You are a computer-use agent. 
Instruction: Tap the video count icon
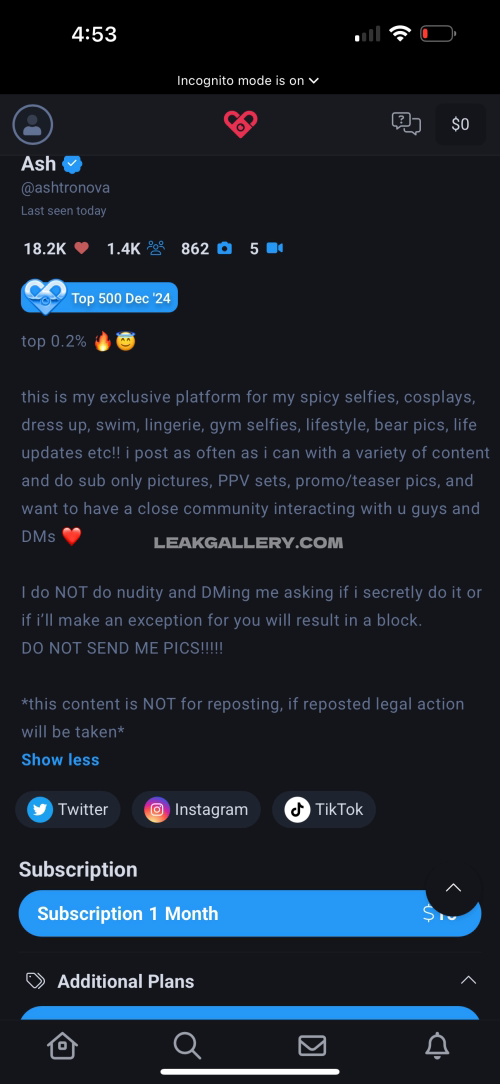(275, 248)
